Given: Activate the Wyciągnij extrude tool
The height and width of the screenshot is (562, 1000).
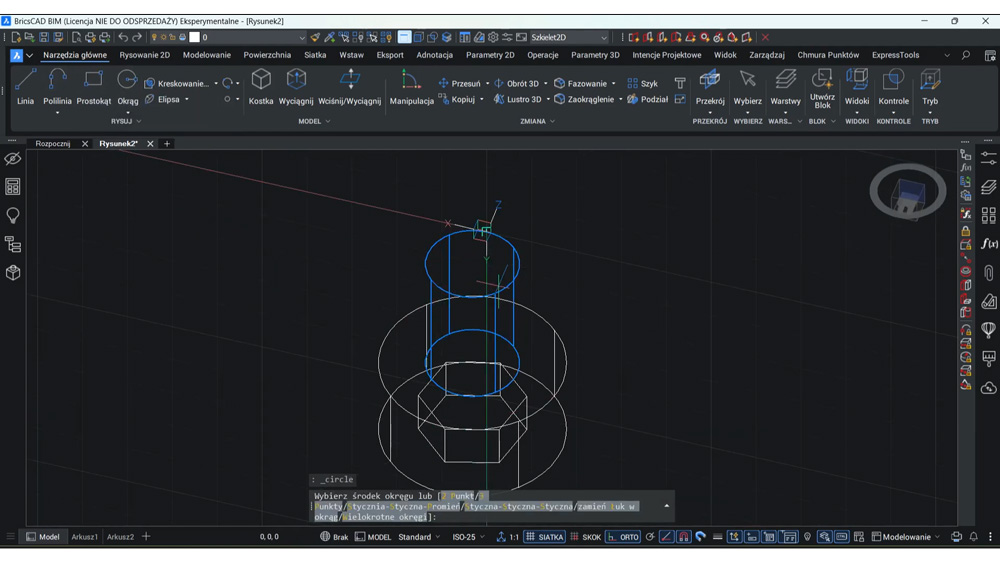Looking at the screenshot, I should (296, 87).
